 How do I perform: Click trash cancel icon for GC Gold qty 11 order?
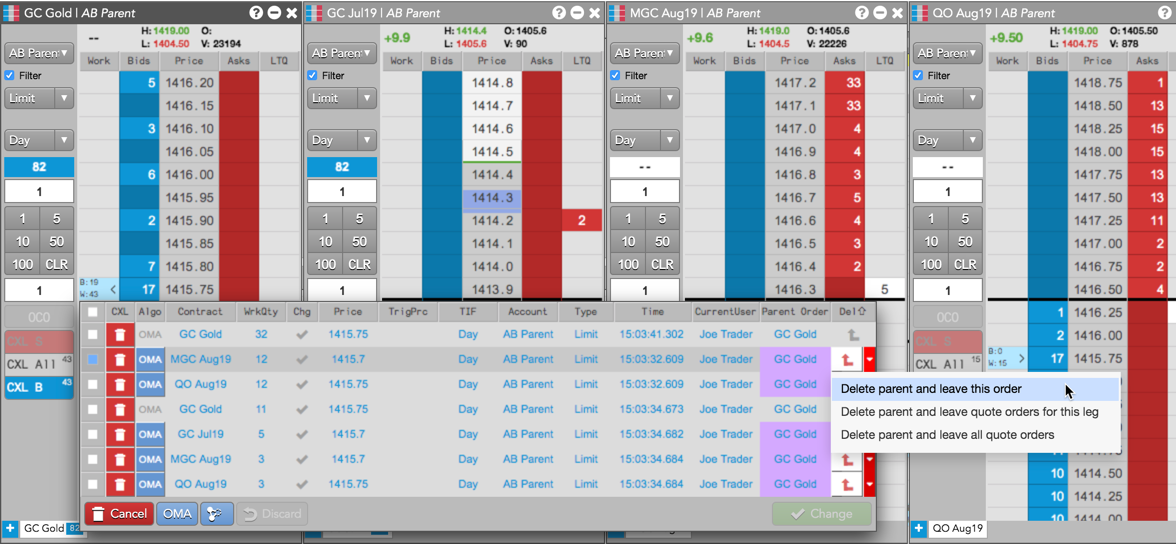[x=120, y=409]
